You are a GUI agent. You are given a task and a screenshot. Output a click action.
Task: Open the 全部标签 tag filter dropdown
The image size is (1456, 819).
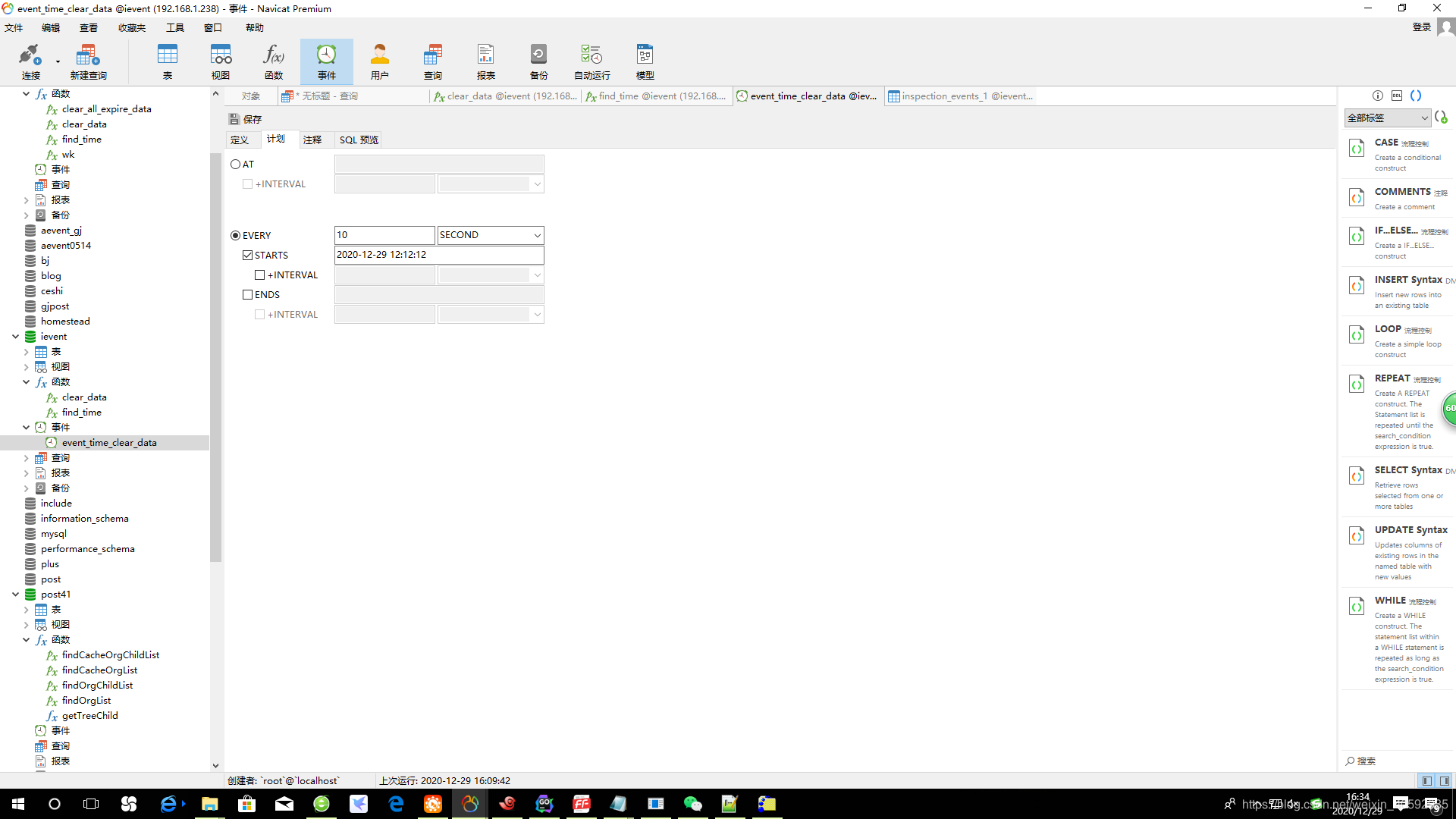pos(1387,118)
